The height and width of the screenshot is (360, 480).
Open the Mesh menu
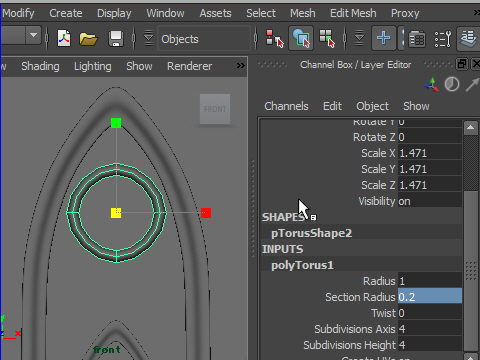[303, 13]
